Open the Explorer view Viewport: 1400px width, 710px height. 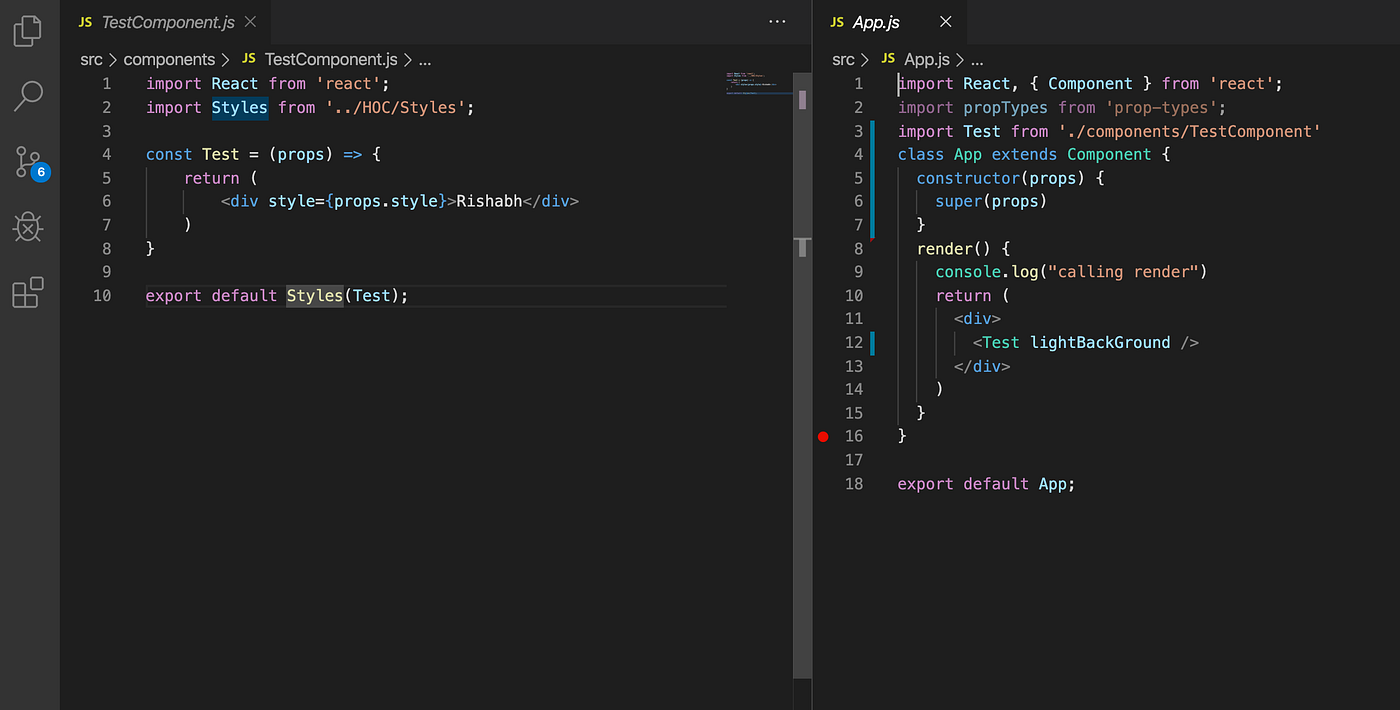[27, 30]
